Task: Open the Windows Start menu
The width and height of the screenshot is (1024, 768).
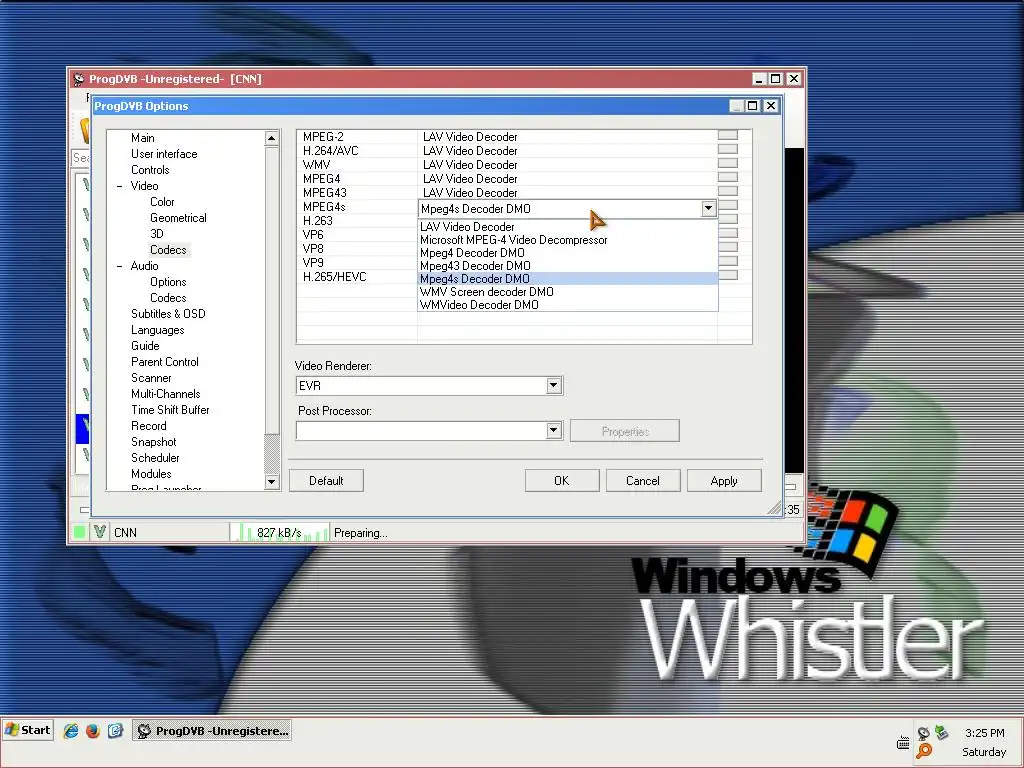Action: (27, 730)
